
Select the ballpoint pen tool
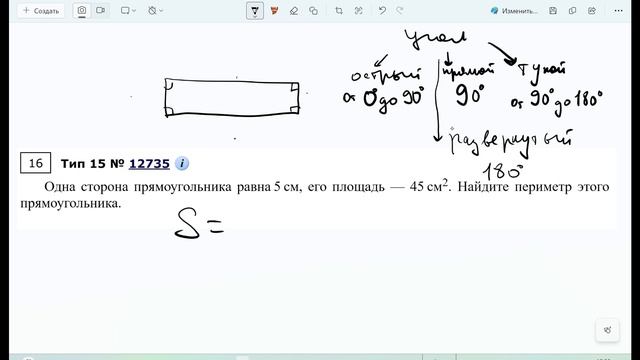(255, 11)
